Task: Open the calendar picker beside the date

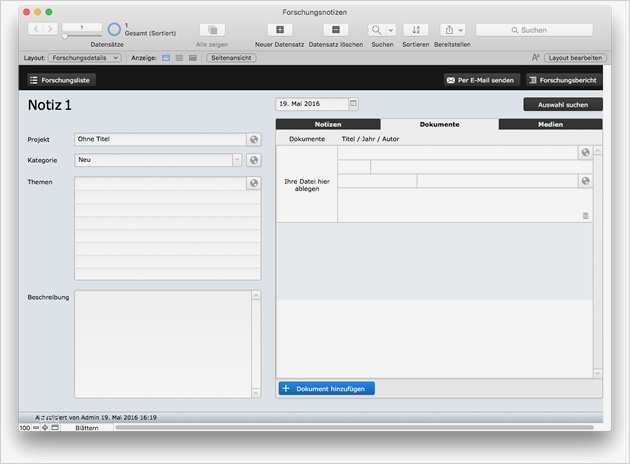Action: [353, 104]
